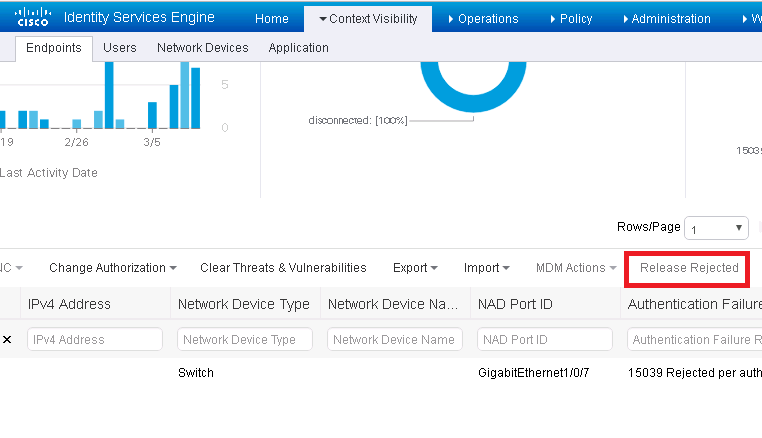This screenshot has height=438, width=762.
Task: Select the Application tab
Action: pyautogui.click(x=298, y=48)
